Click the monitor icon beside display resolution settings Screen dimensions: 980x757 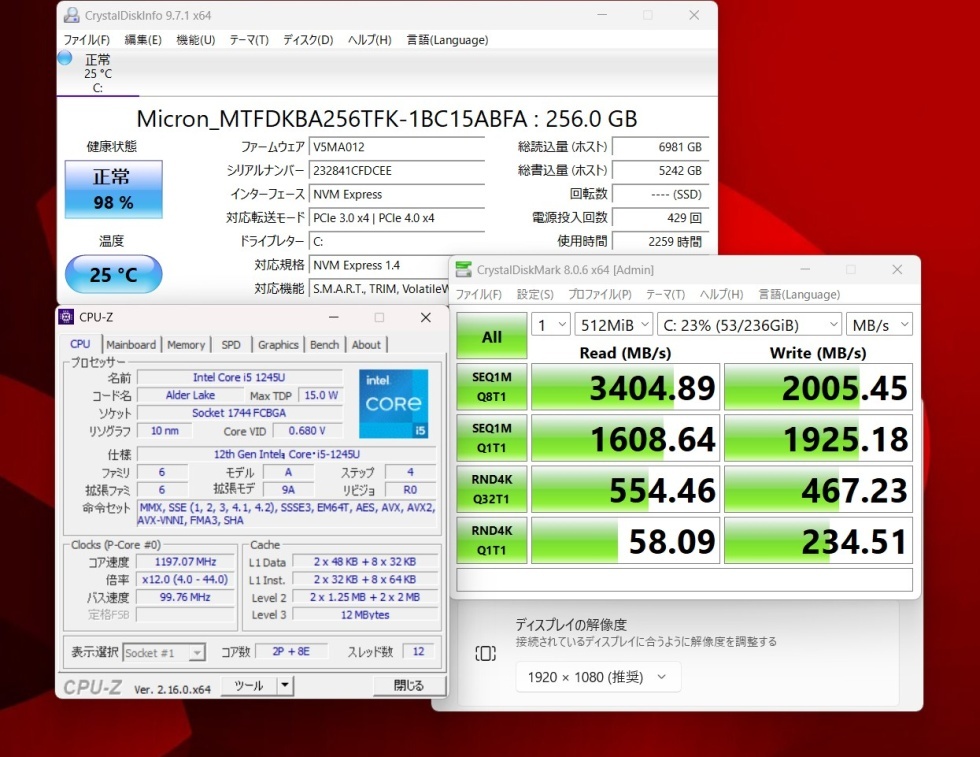click(x=485, y=652)
